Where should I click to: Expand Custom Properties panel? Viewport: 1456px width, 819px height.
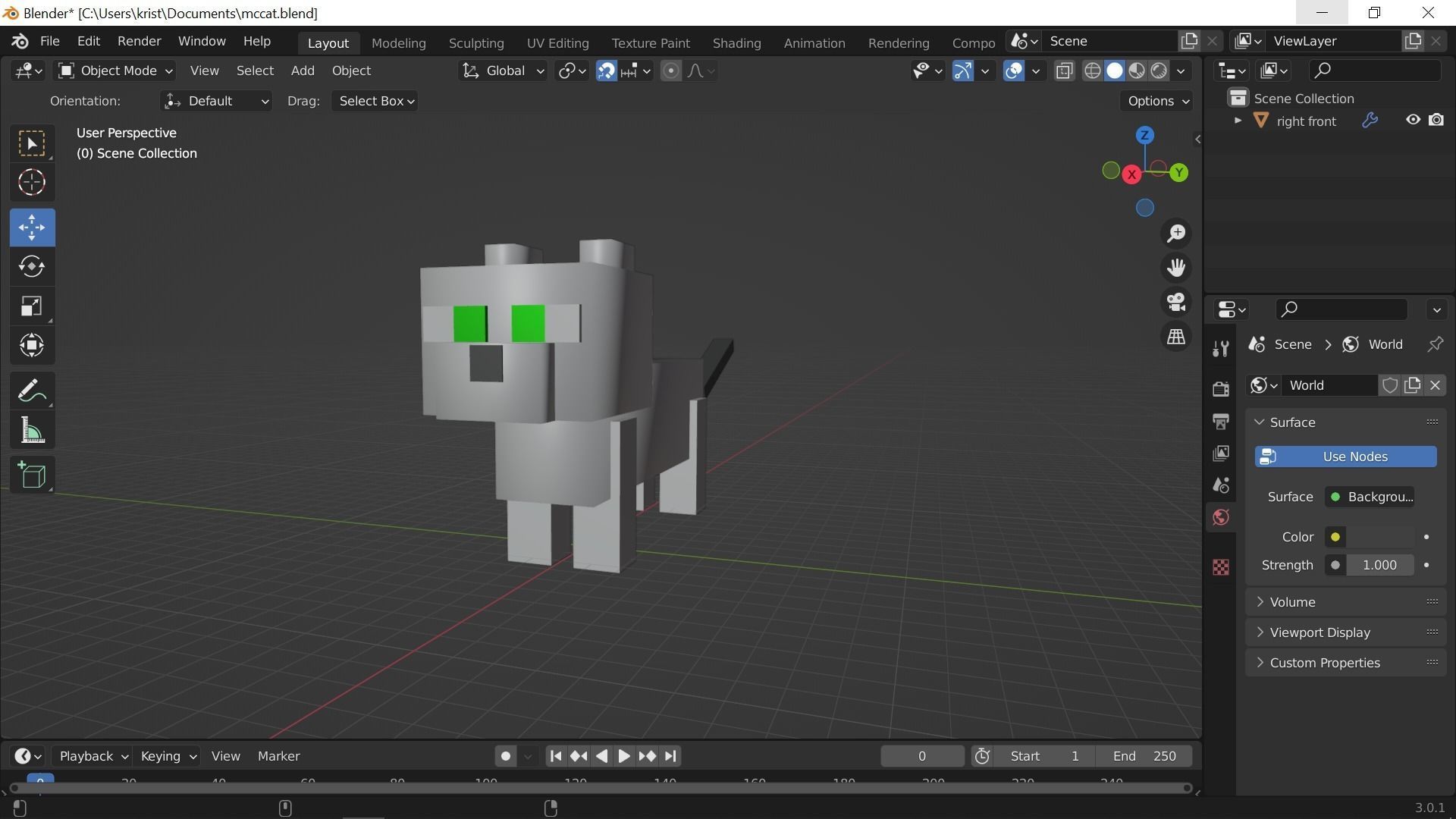point(1346,663)
